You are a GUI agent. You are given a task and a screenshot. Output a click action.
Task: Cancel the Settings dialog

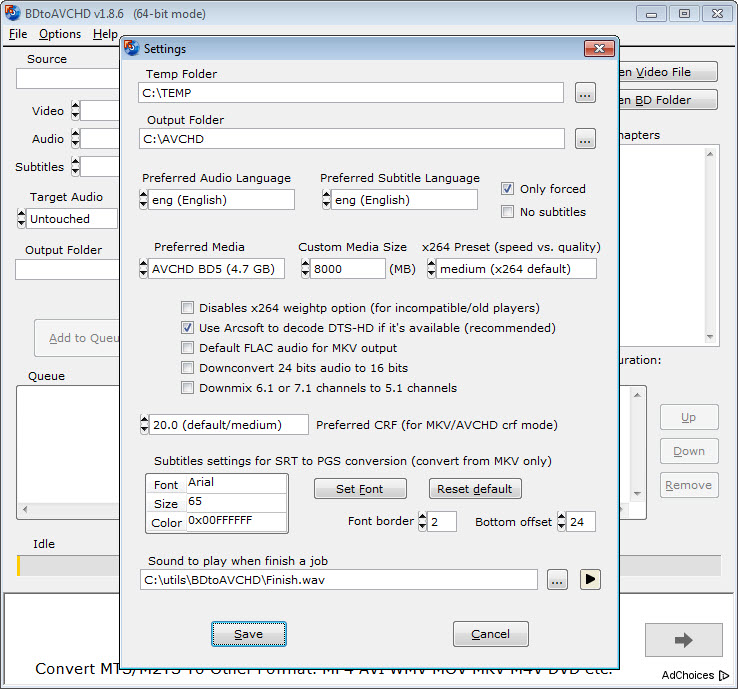click(490, 634)
